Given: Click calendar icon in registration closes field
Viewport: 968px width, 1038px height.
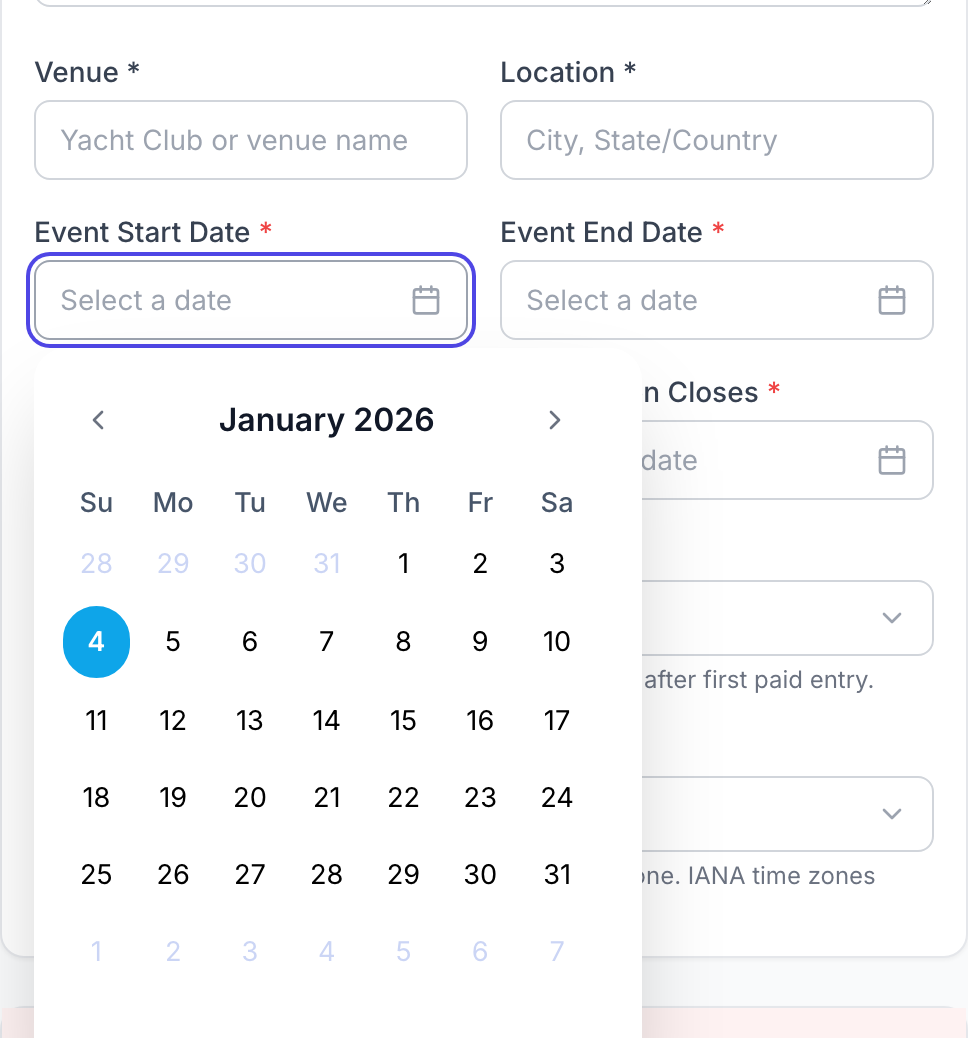Looking at the screenshot, I should 891,460.
